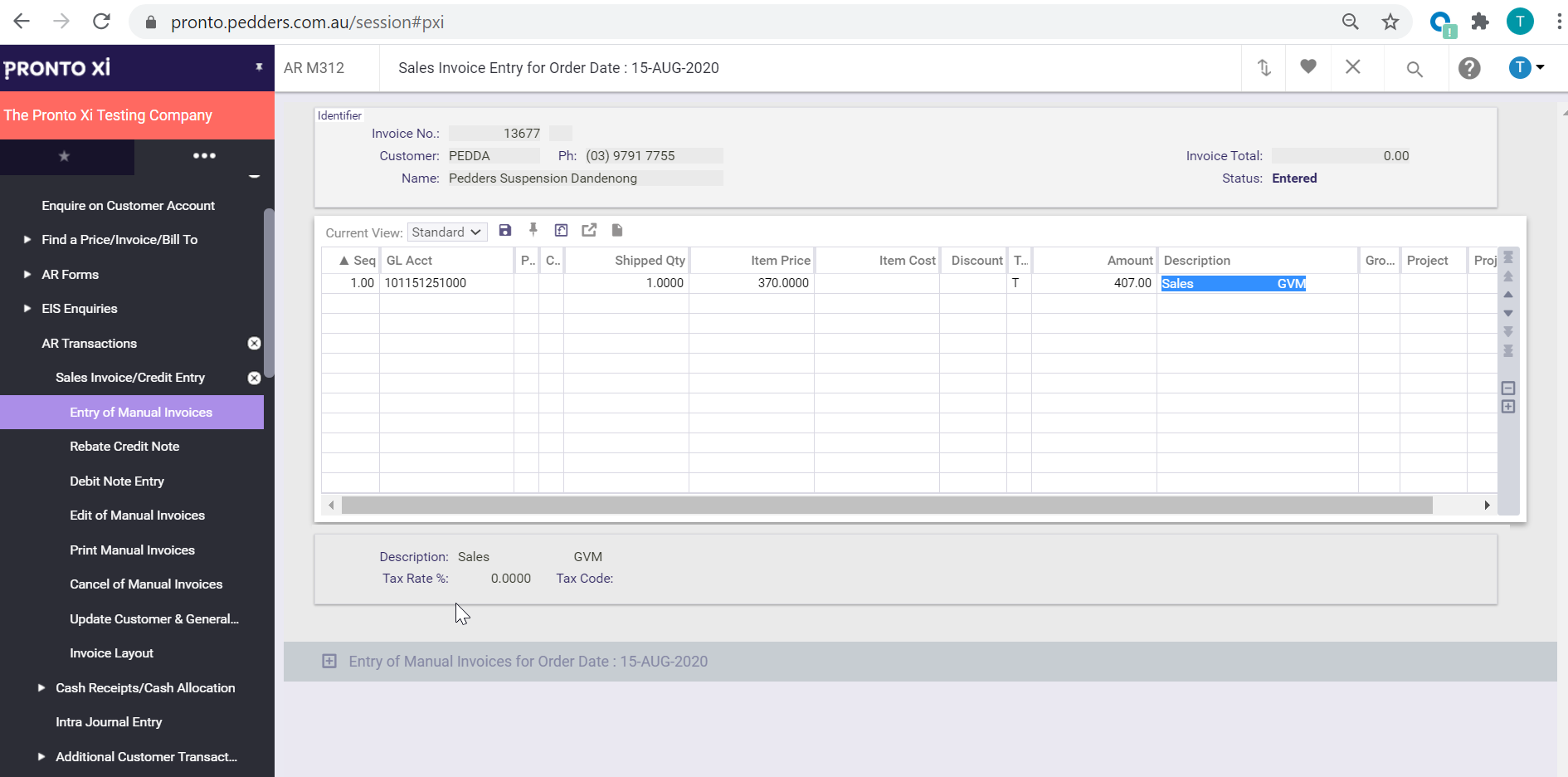This screenshot has height=777, width=1568.
Task: Open Print Manual Invoices
Action: click(x=132, y=550)
